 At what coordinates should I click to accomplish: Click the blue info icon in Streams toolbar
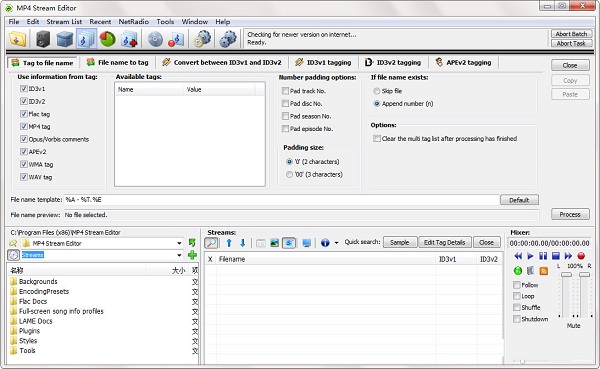point(325,243)
